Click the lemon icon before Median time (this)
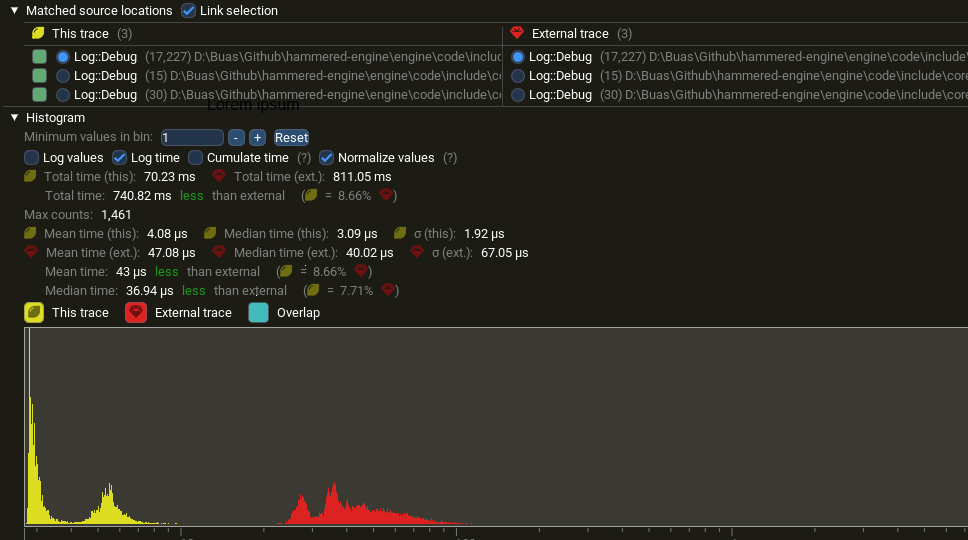The width and height of the screenshot is (968, 540). point(211,234)
